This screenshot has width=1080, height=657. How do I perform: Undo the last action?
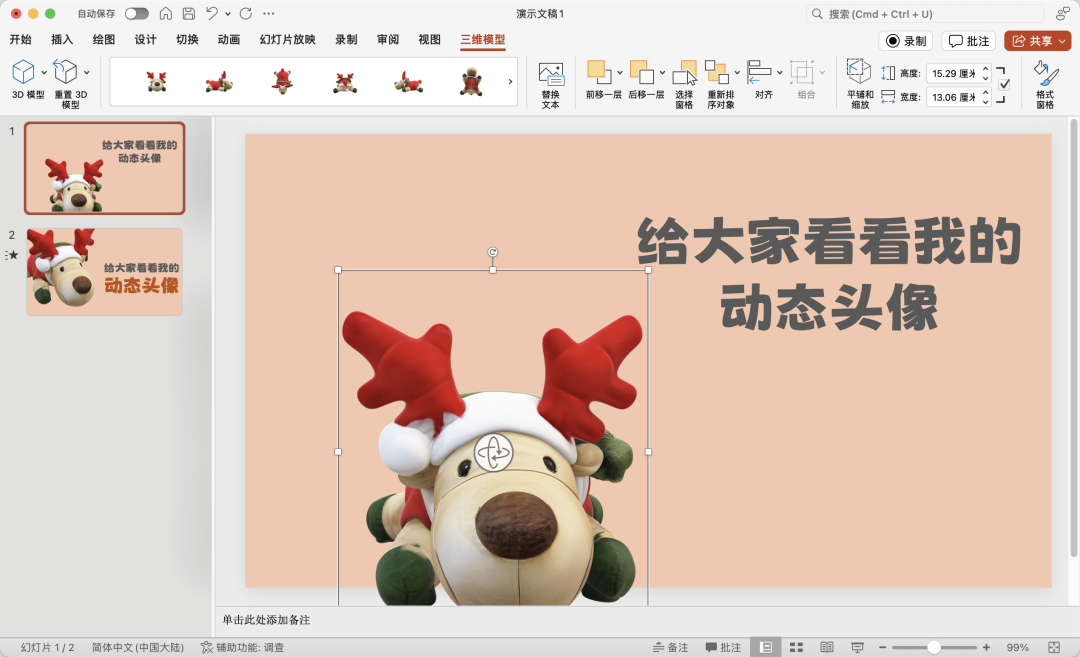pos(211,13)
